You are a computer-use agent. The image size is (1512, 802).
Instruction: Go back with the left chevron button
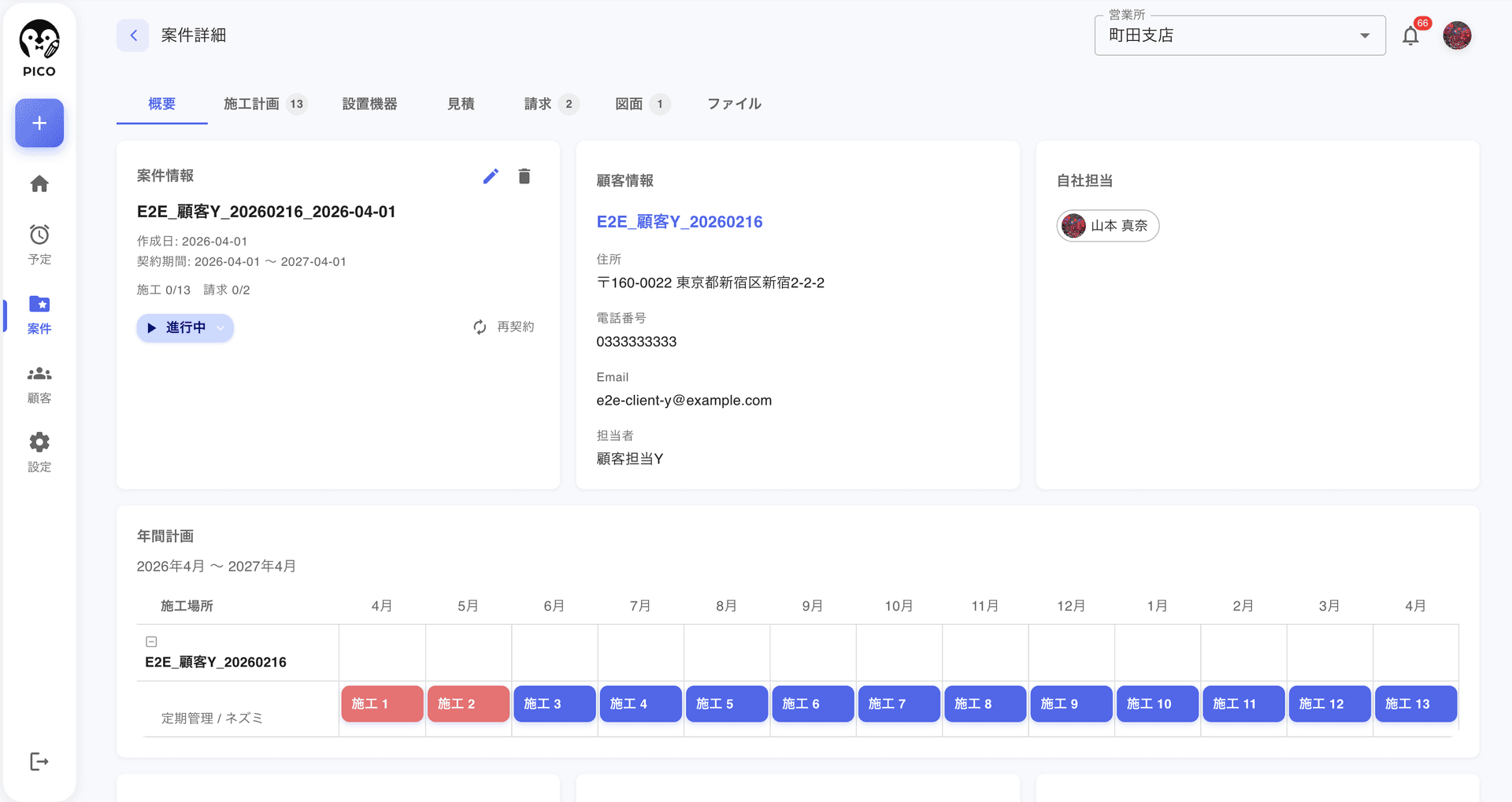pos(133,35)
